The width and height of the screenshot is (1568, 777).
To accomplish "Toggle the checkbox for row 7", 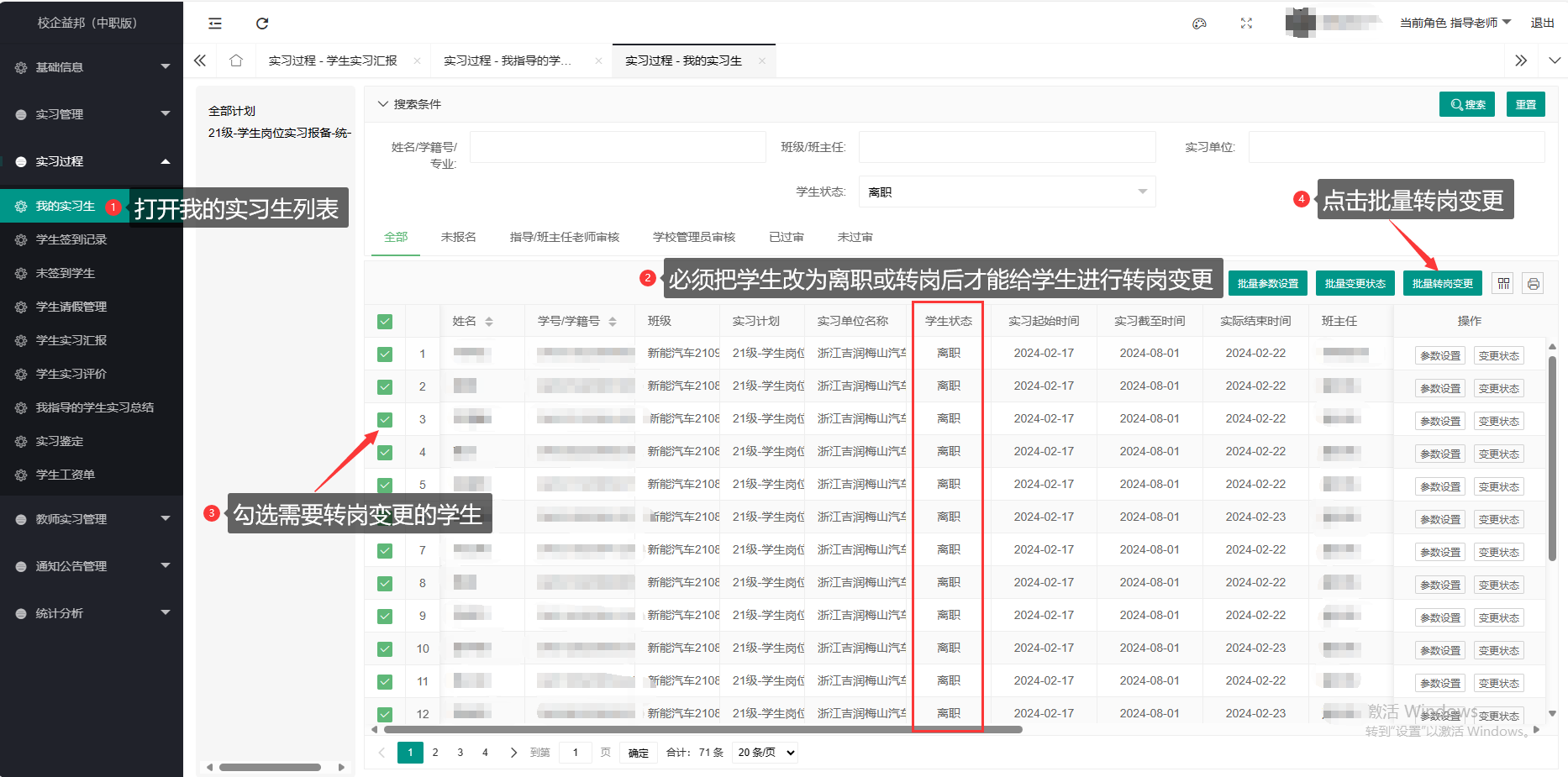I will point(385,551).
